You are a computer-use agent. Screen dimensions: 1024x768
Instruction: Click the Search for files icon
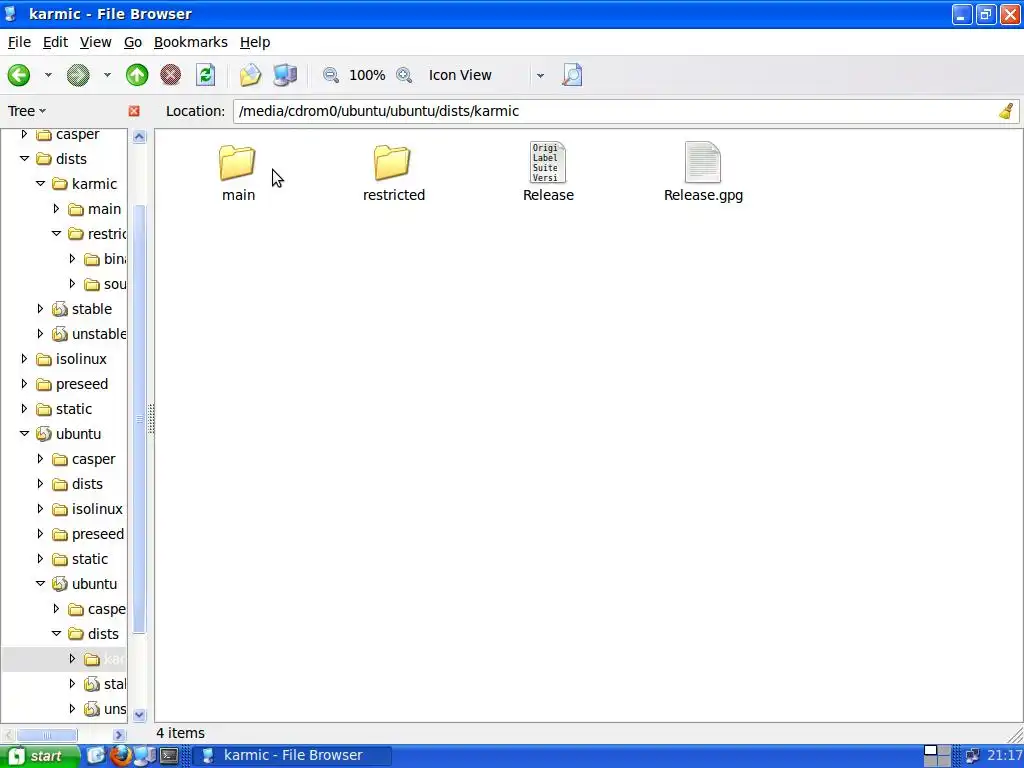[572, 75]
